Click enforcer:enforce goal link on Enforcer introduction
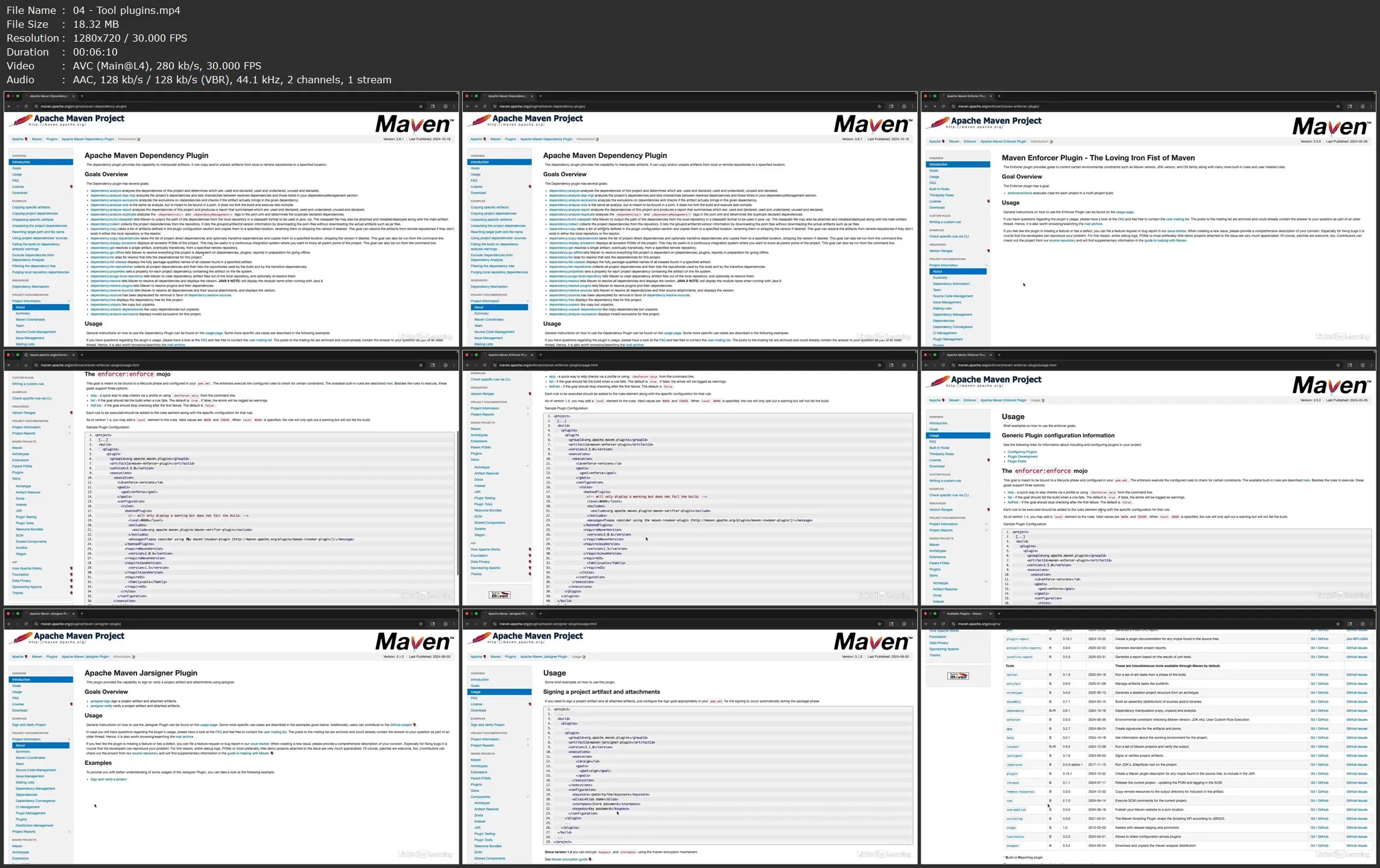1380x868 pixels. [1020, 193]
